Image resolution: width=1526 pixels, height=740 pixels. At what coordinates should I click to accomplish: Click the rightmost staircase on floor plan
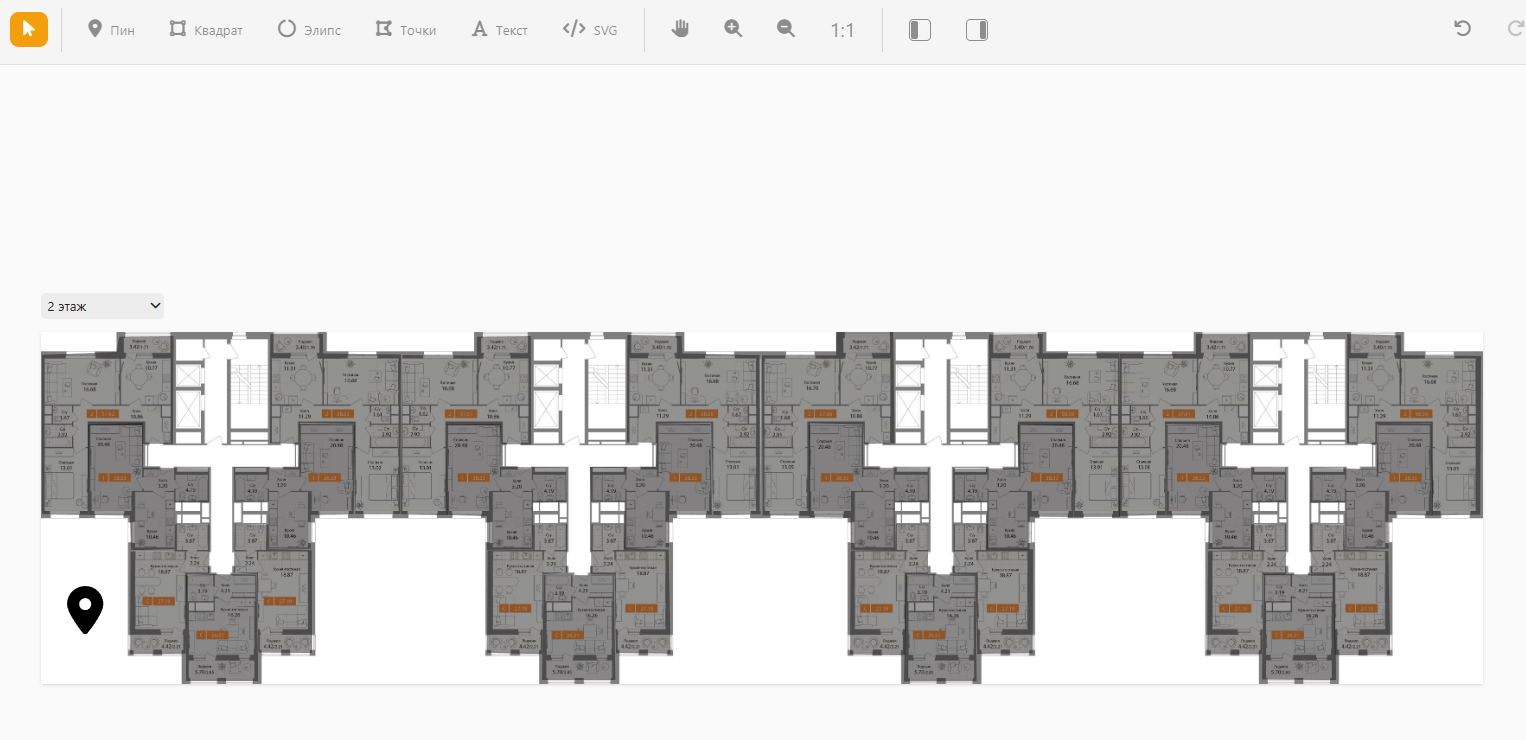pos(1324,385)
